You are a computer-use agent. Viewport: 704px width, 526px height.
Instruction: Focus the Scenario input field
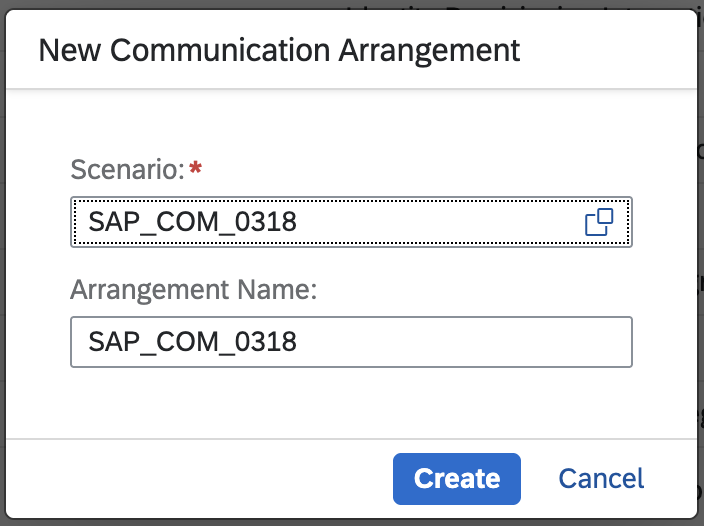(x=351, y=222)
